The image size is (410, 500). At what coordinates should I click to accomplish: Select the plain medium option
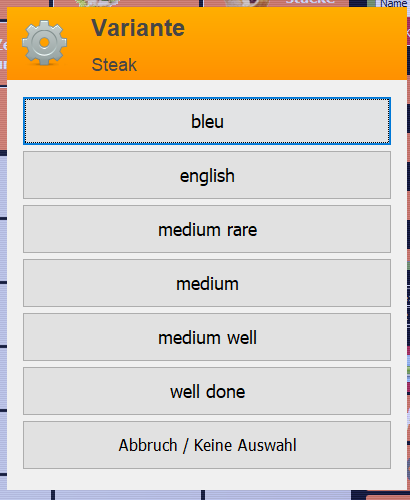point(207,283)
